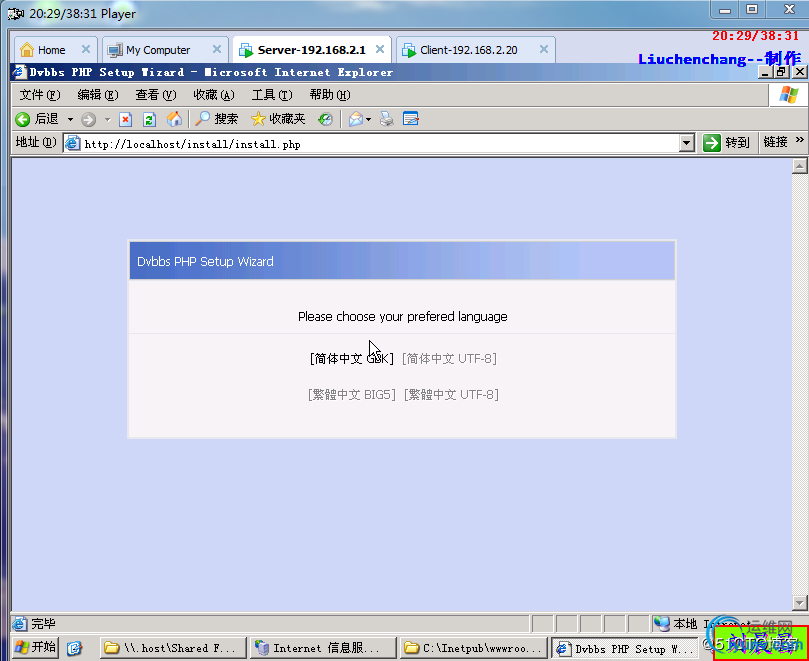Click the Print printer icon
Image resolution: width=809 pixels, height=661 pixels.
386,119
